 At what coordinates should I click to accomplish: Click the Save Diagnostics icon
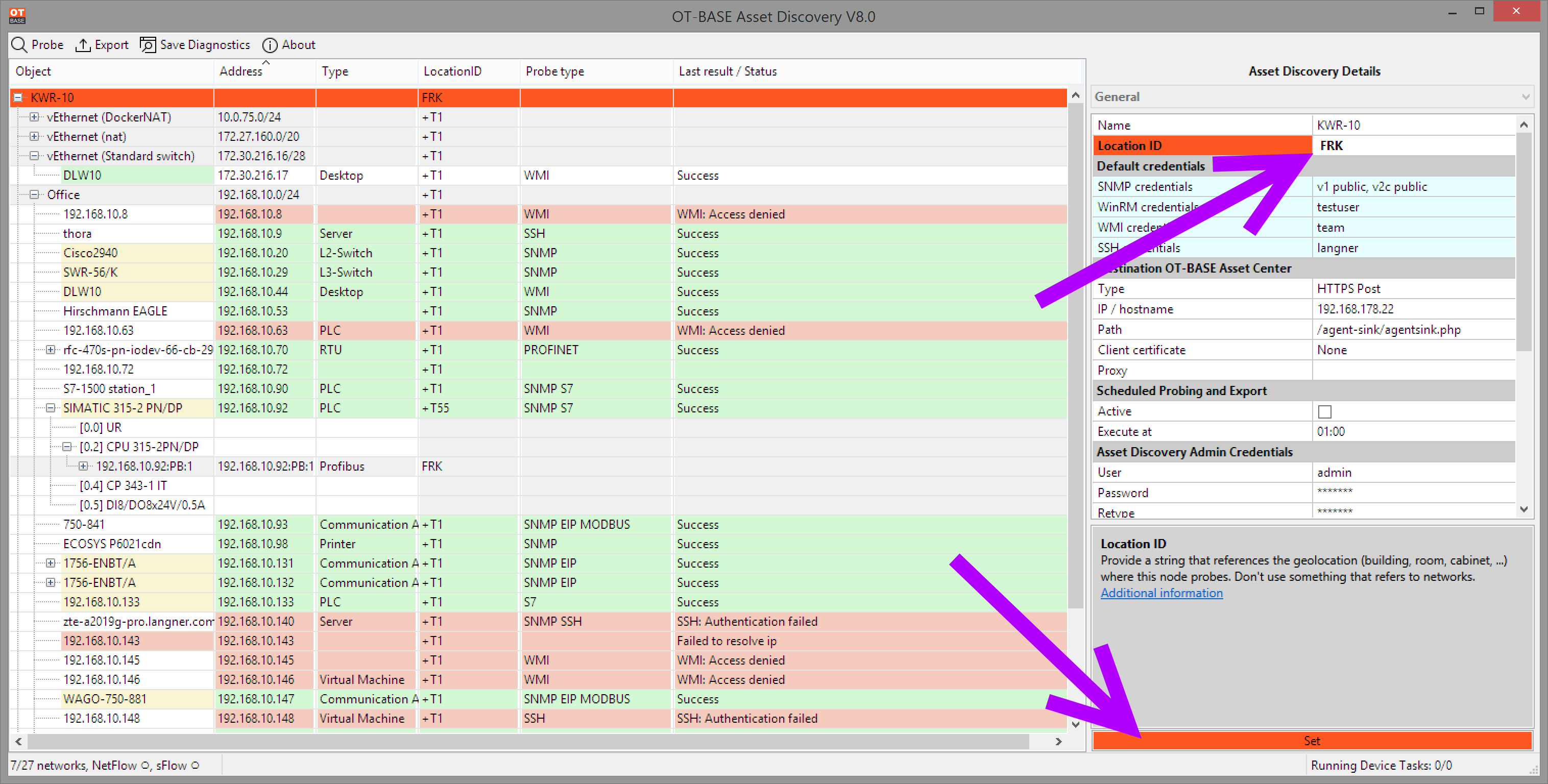point(148,45)
